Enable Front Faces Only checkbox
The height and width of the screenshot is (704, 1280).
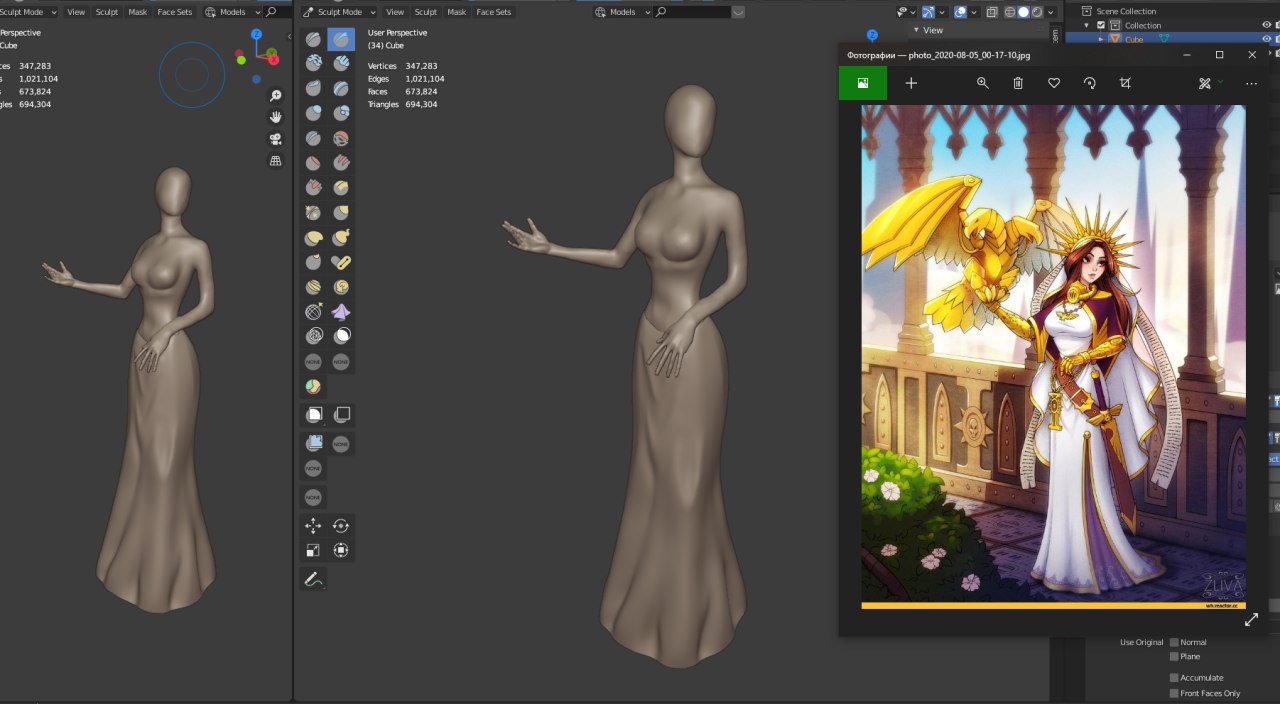(x=1174, y=693)
